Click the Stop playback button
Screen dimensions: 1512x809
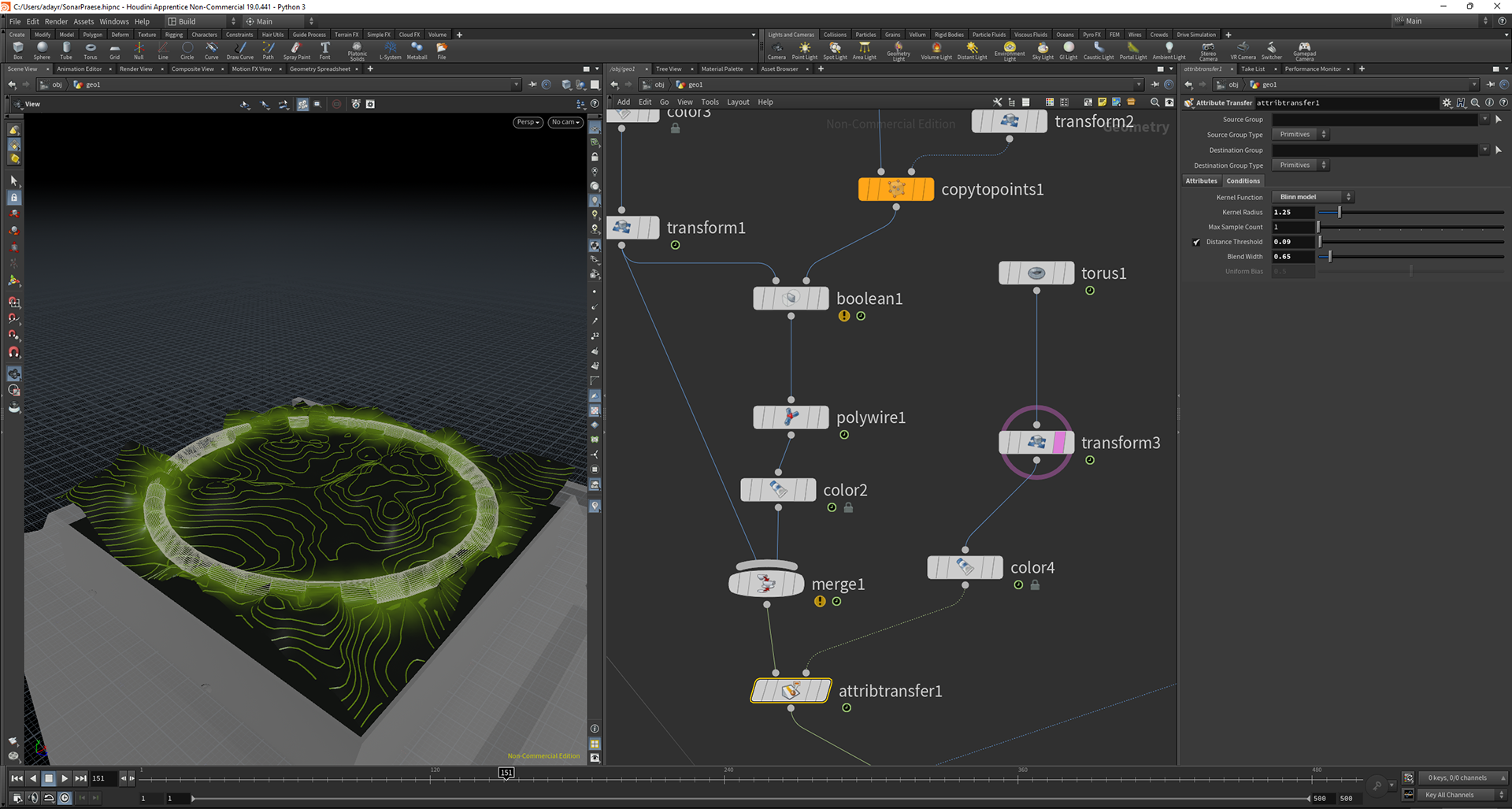[x=49, y=778]
